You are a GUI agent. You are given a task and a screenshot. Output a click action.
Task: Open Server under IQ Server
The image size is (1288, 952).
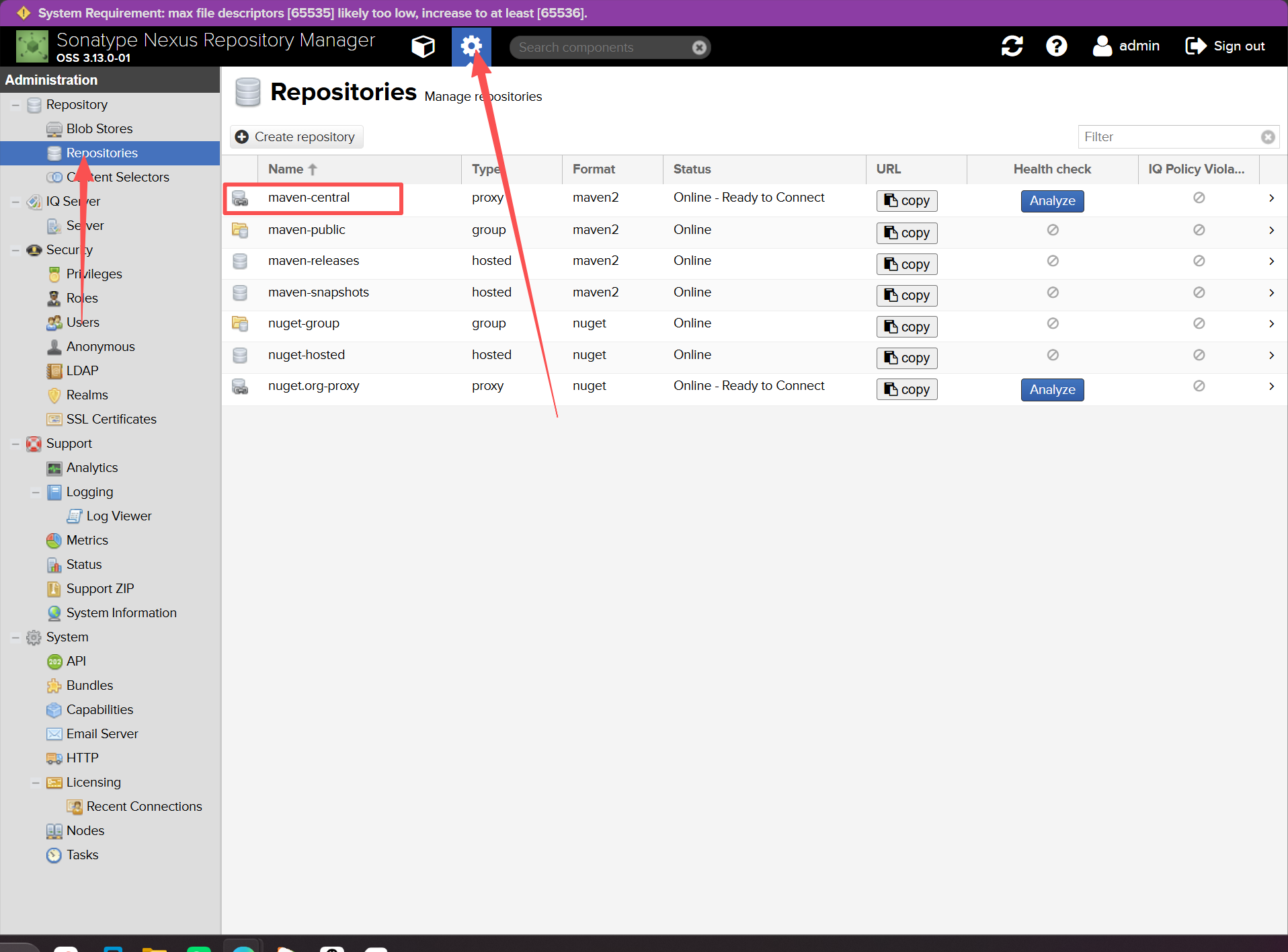[x=85, y=226]
